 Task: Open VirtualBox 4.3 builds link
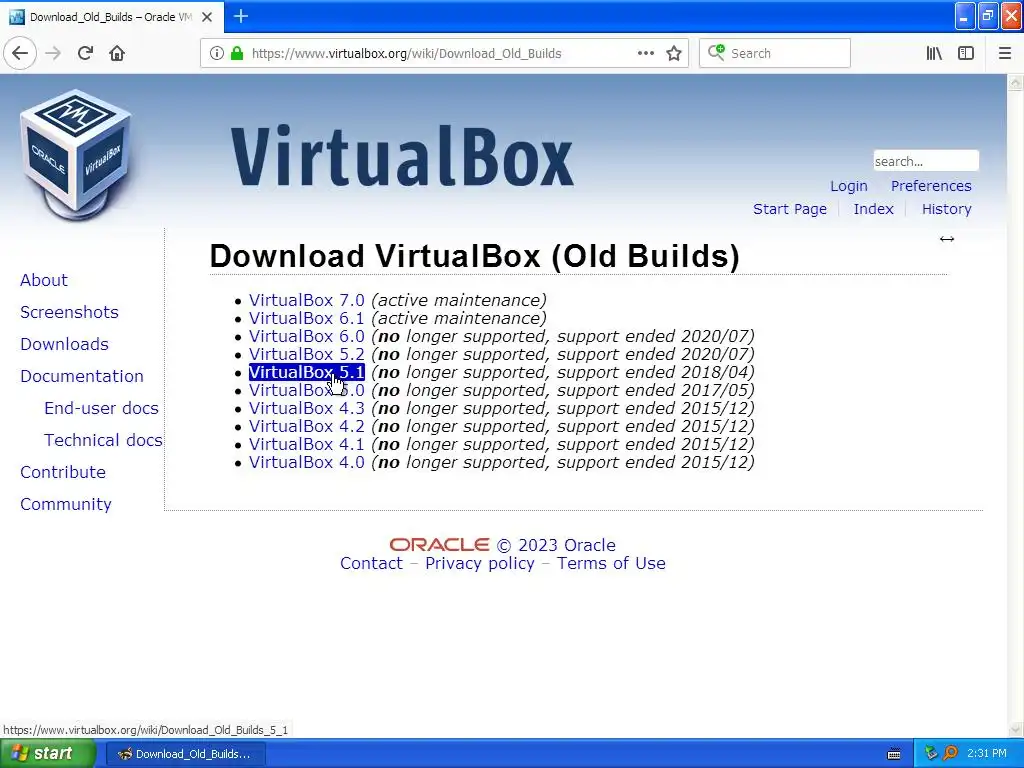tap(306, 408)
